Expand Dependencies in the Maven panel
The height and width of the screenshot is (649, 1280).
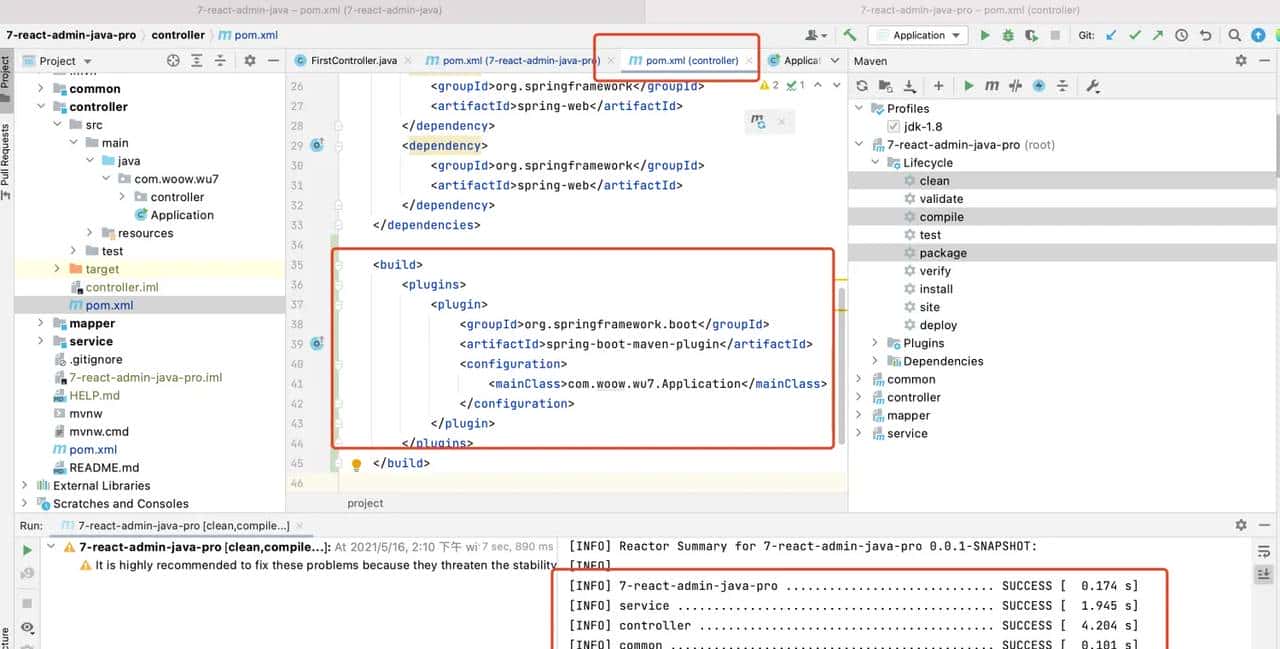(x=875, y=361)
